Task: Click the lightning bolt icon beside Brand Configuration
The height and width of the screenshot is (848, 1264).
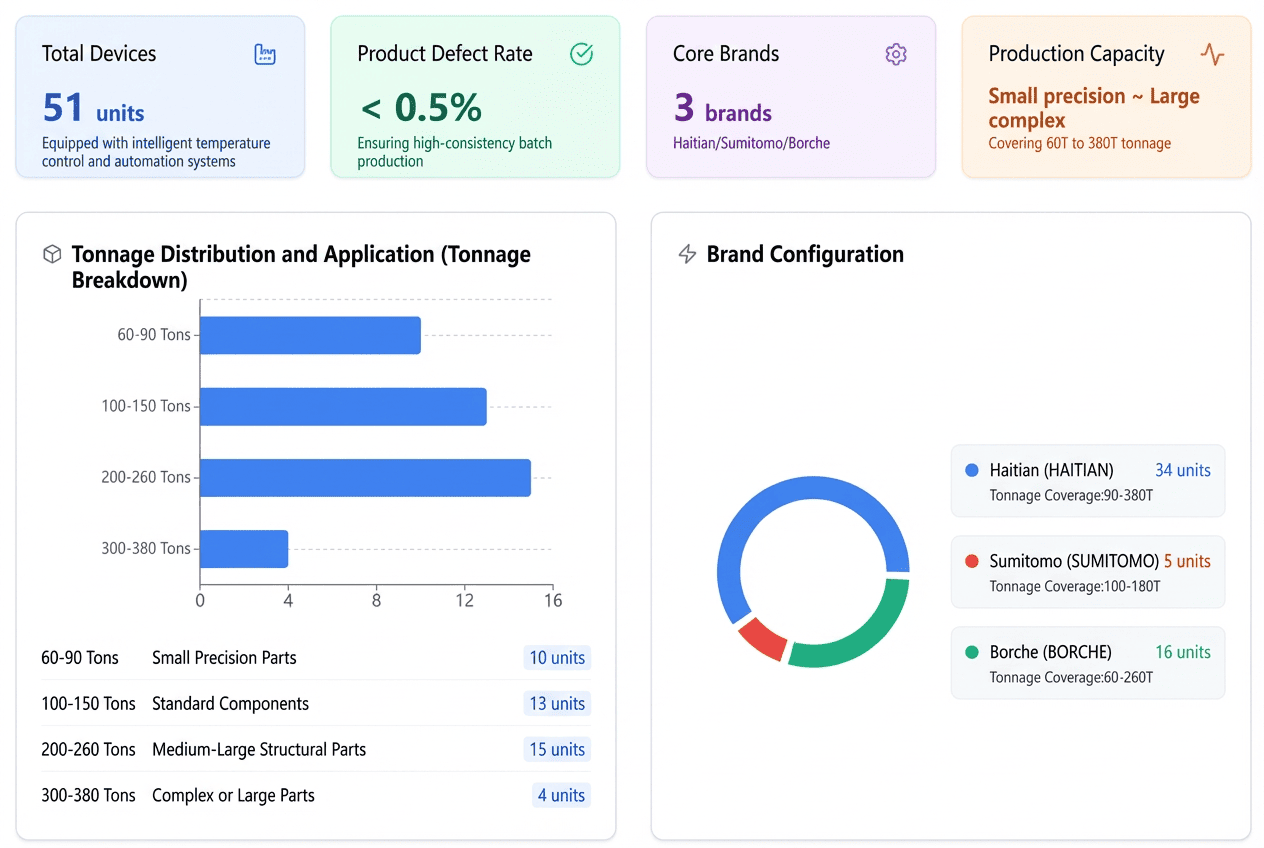Action: point(687,255)
